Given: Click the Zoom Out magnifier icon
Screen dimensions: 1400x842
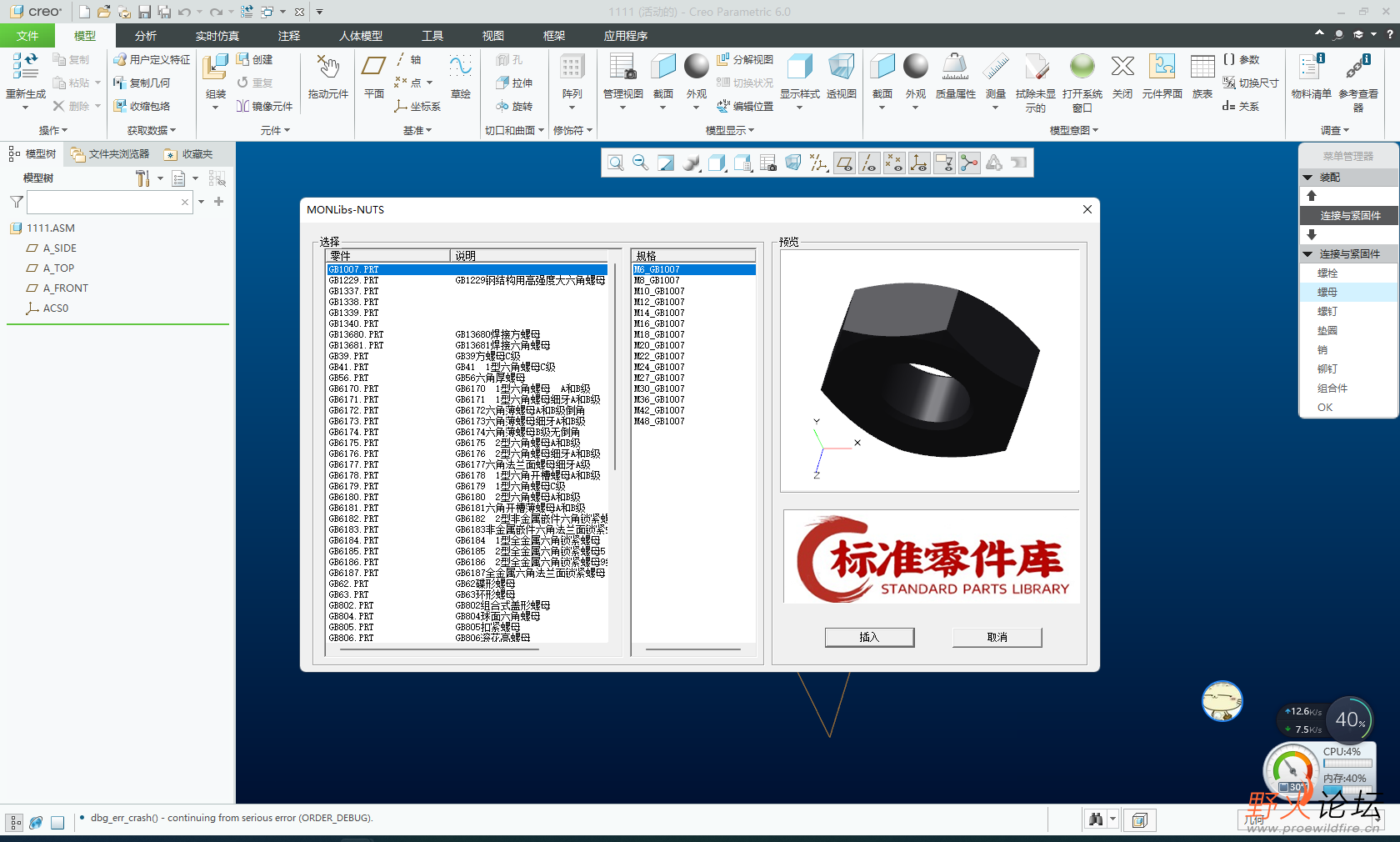Looking at the screenshot, I should tap(640, 163).
